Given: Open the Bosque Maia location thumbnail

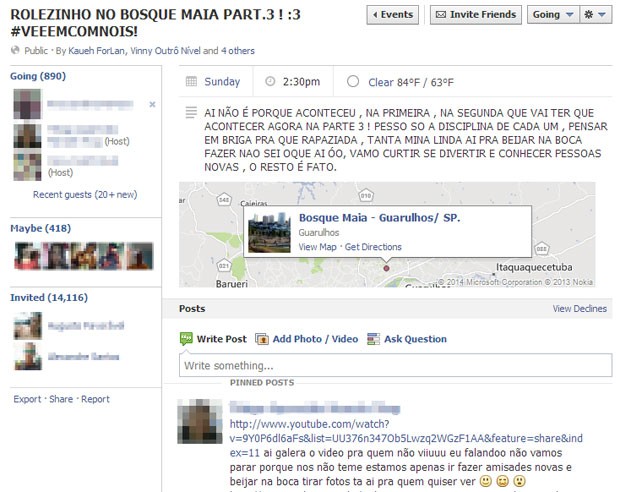Looking at the screenshot, I should [269, 232].
